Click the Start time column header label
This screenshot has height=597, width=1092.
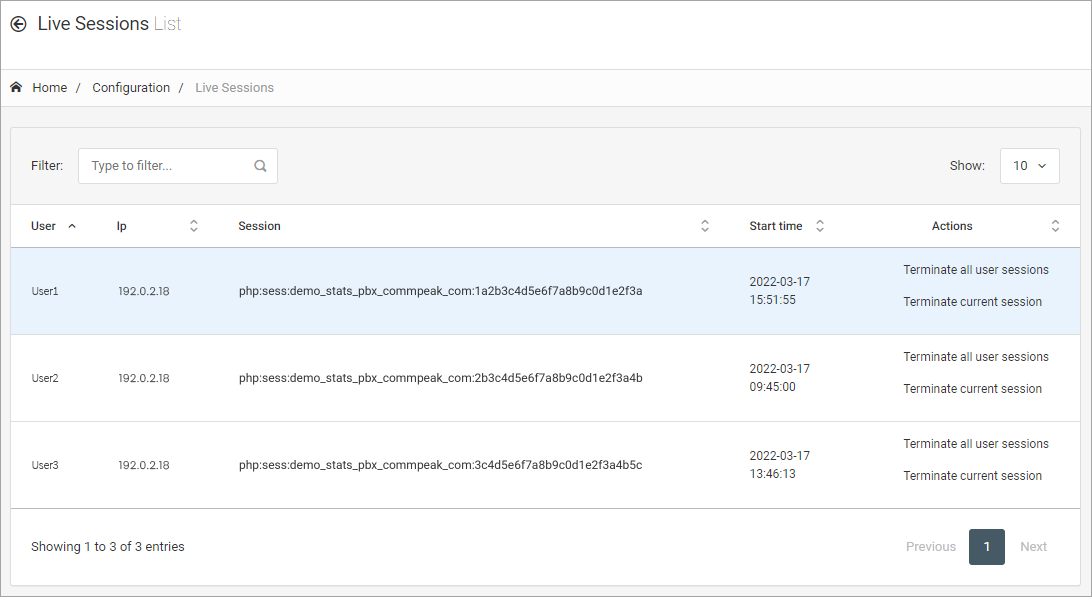coord(776,226)
